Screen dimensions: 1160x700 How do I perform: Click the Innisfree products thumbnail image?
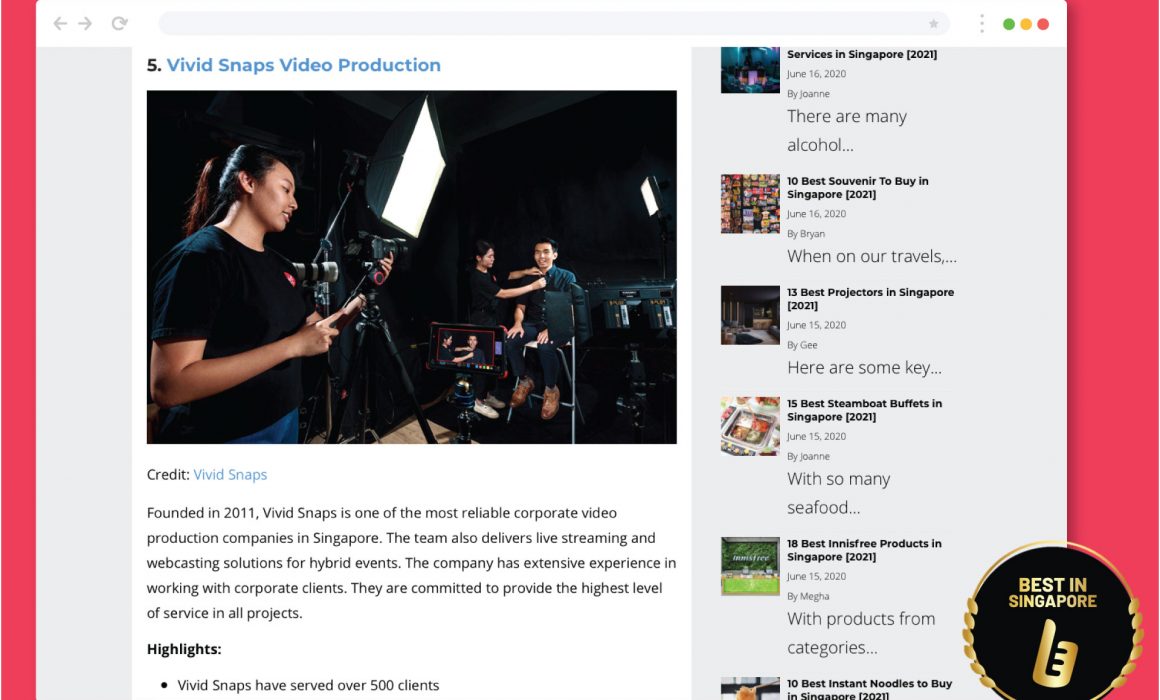tap(750, 566)
